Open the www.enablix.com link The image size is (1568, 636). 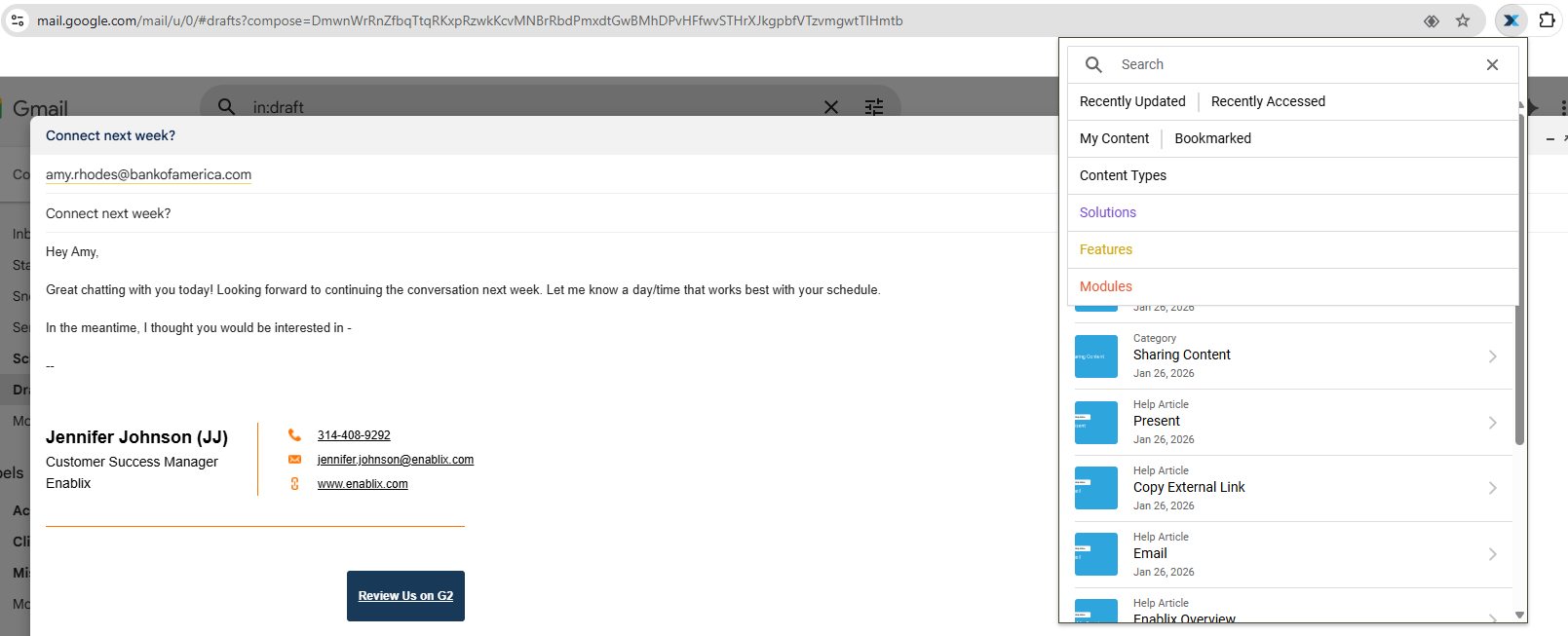coord(363,484)
